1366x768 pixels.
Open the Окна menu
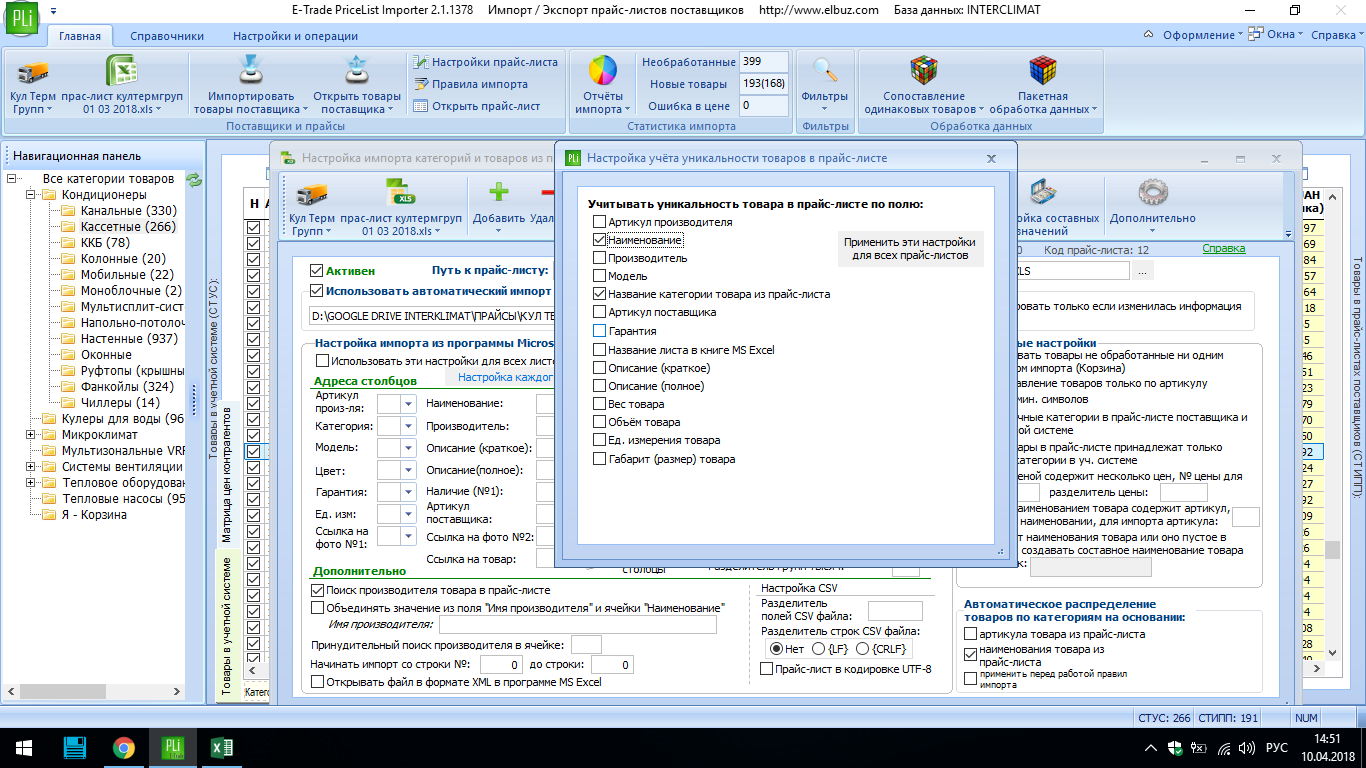pyautogui.click(x=1276, y=35)
